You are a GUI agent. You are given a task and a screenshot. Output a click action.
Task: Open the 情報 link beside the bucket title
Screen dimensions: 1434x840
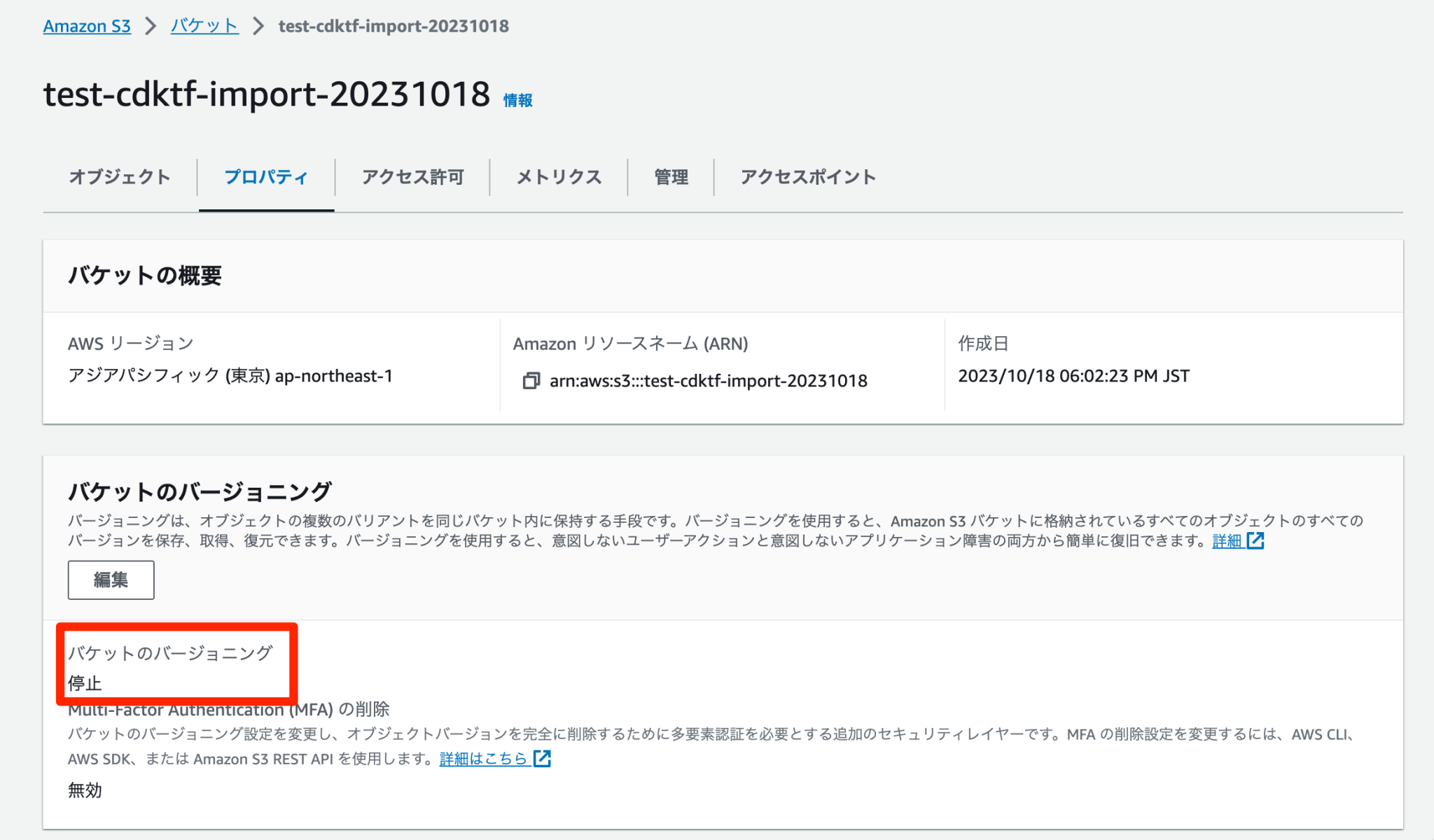[x=517, y=99]
